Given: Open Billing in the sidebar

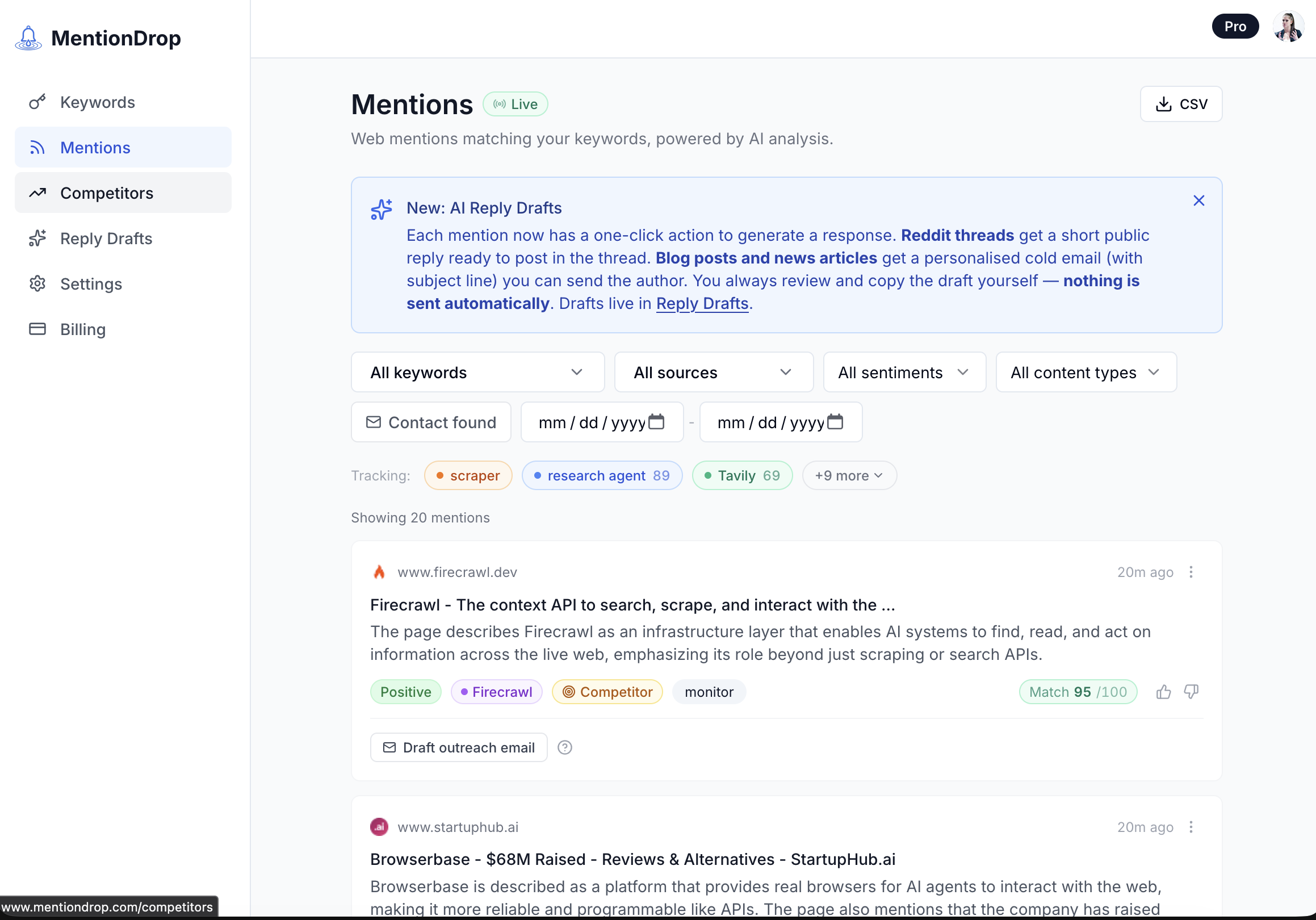Looking at the screenshot, I should tap(123, 329).
